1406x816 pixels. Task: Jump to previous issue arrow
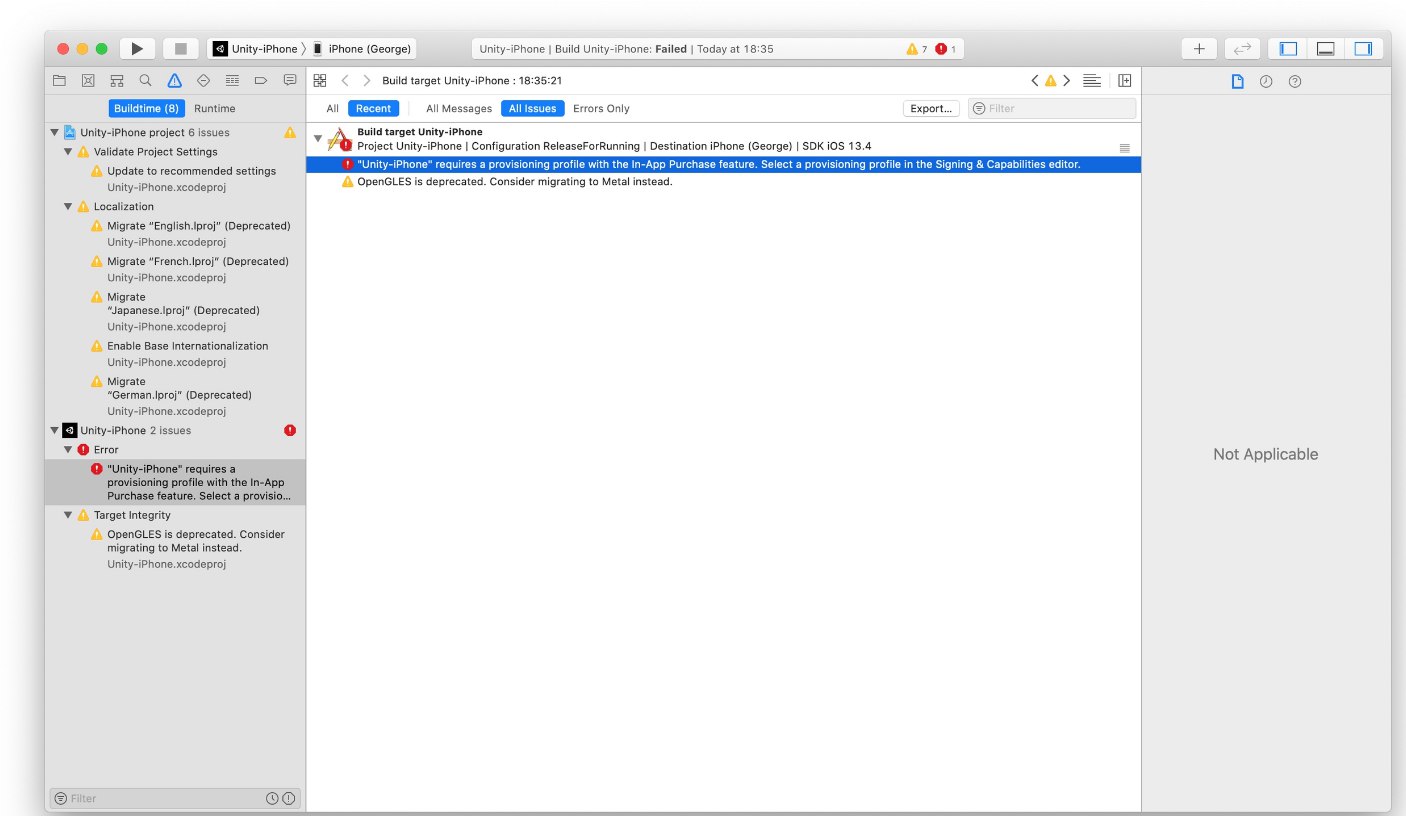click(1035, 80)
